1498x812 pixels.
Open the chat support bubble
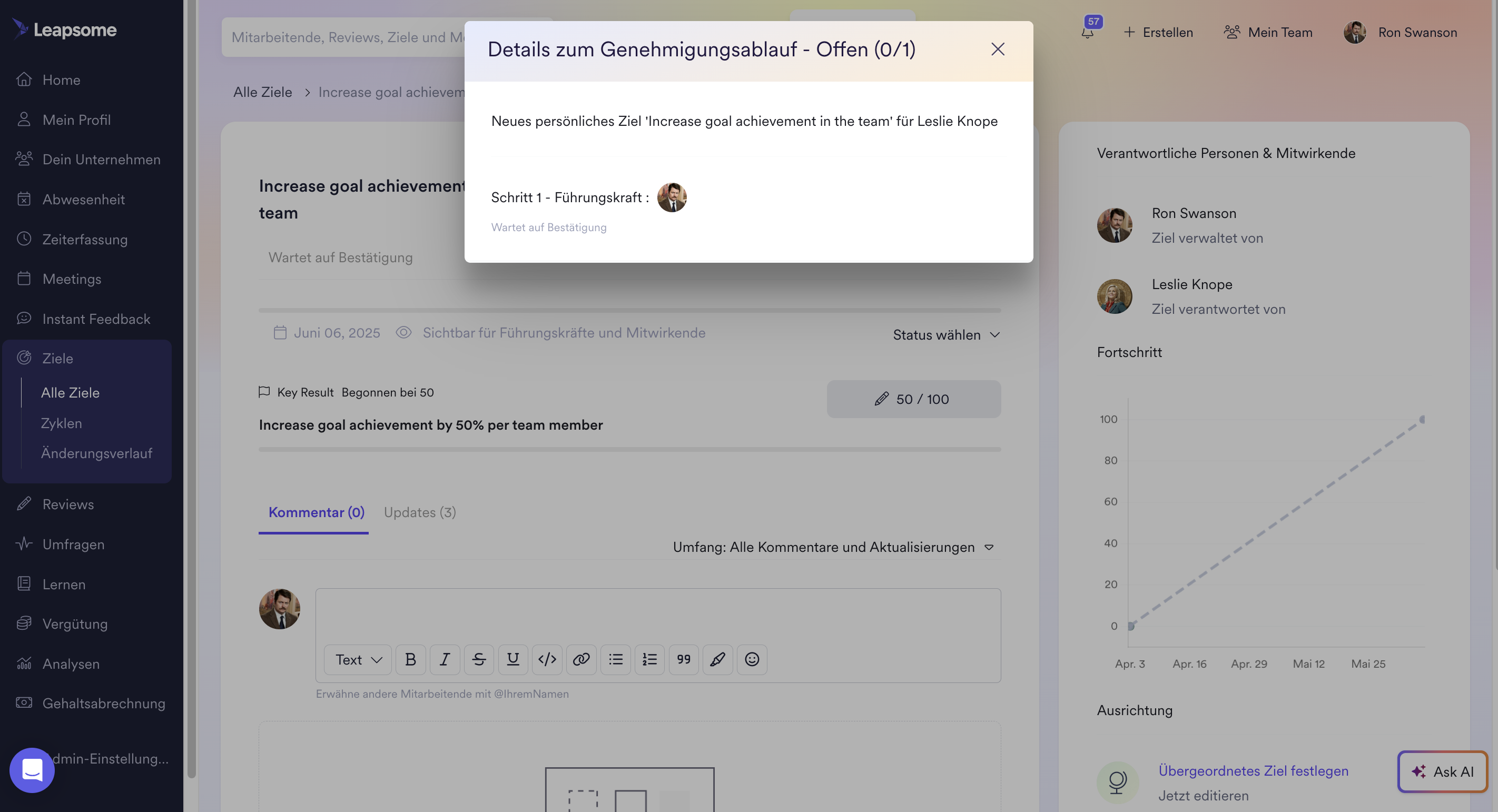32,770
